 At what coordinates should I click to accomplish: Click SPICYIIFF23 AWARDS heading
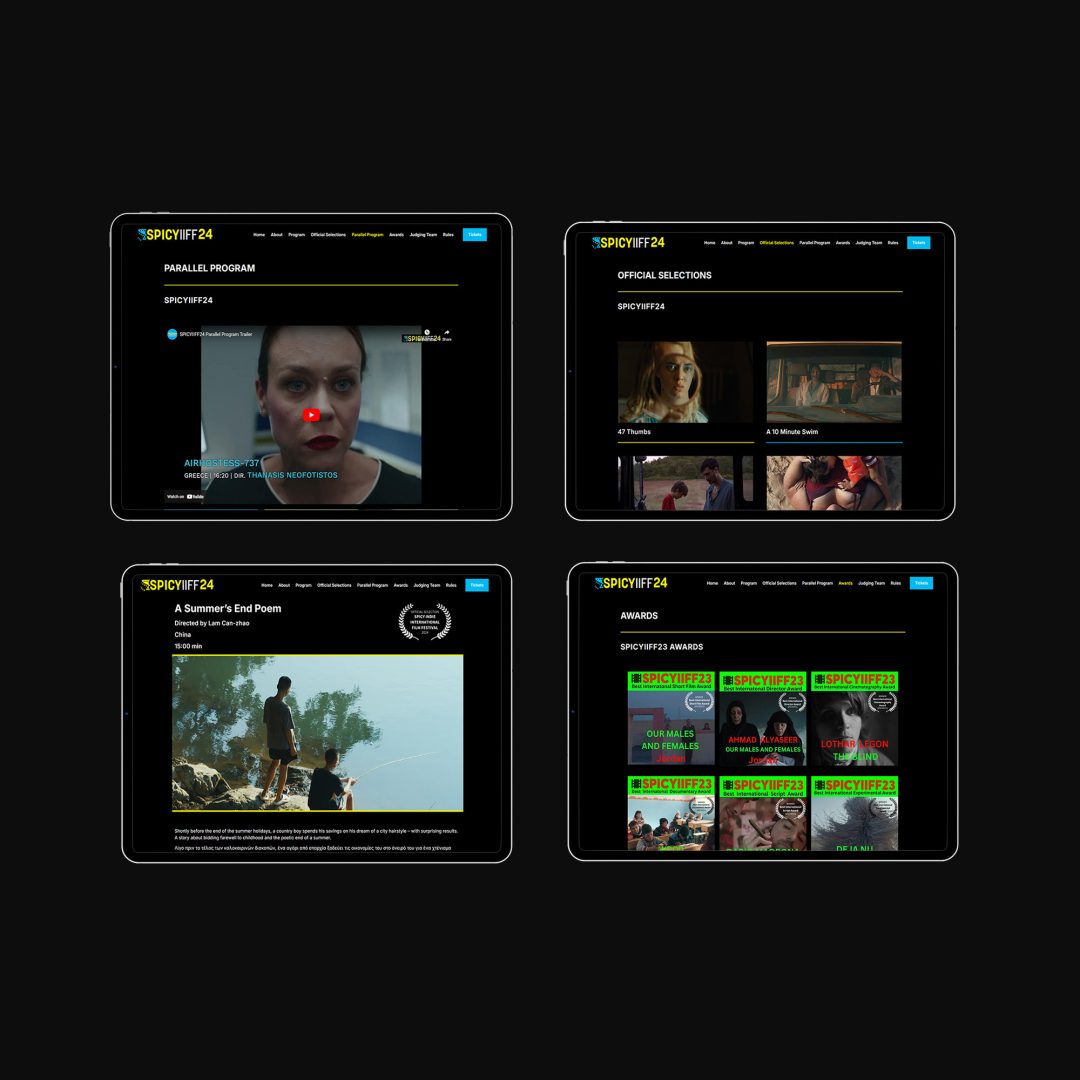click(661, 647)
